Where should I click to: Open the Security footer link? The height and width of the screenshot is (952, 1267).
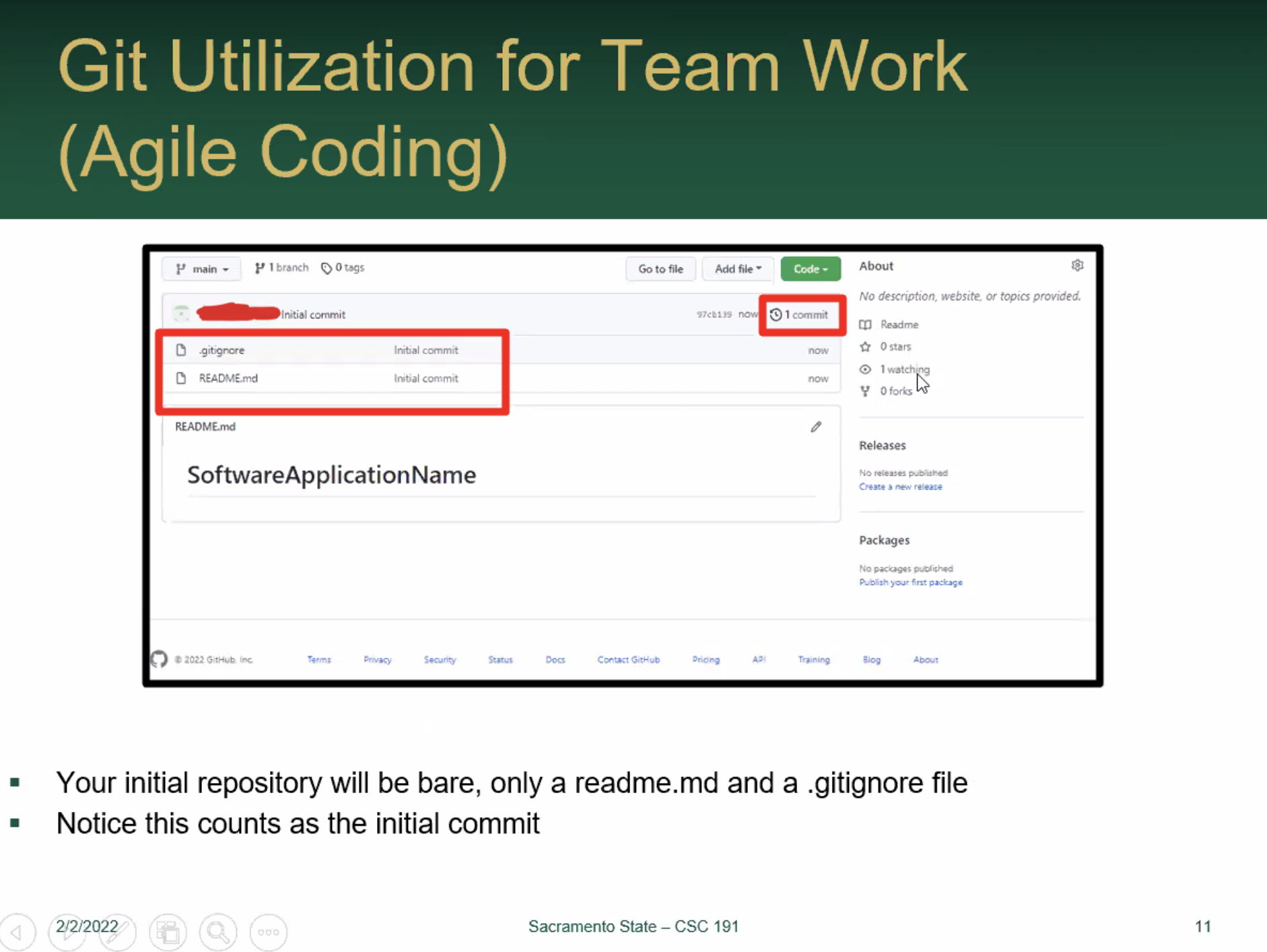pos(440,660)
